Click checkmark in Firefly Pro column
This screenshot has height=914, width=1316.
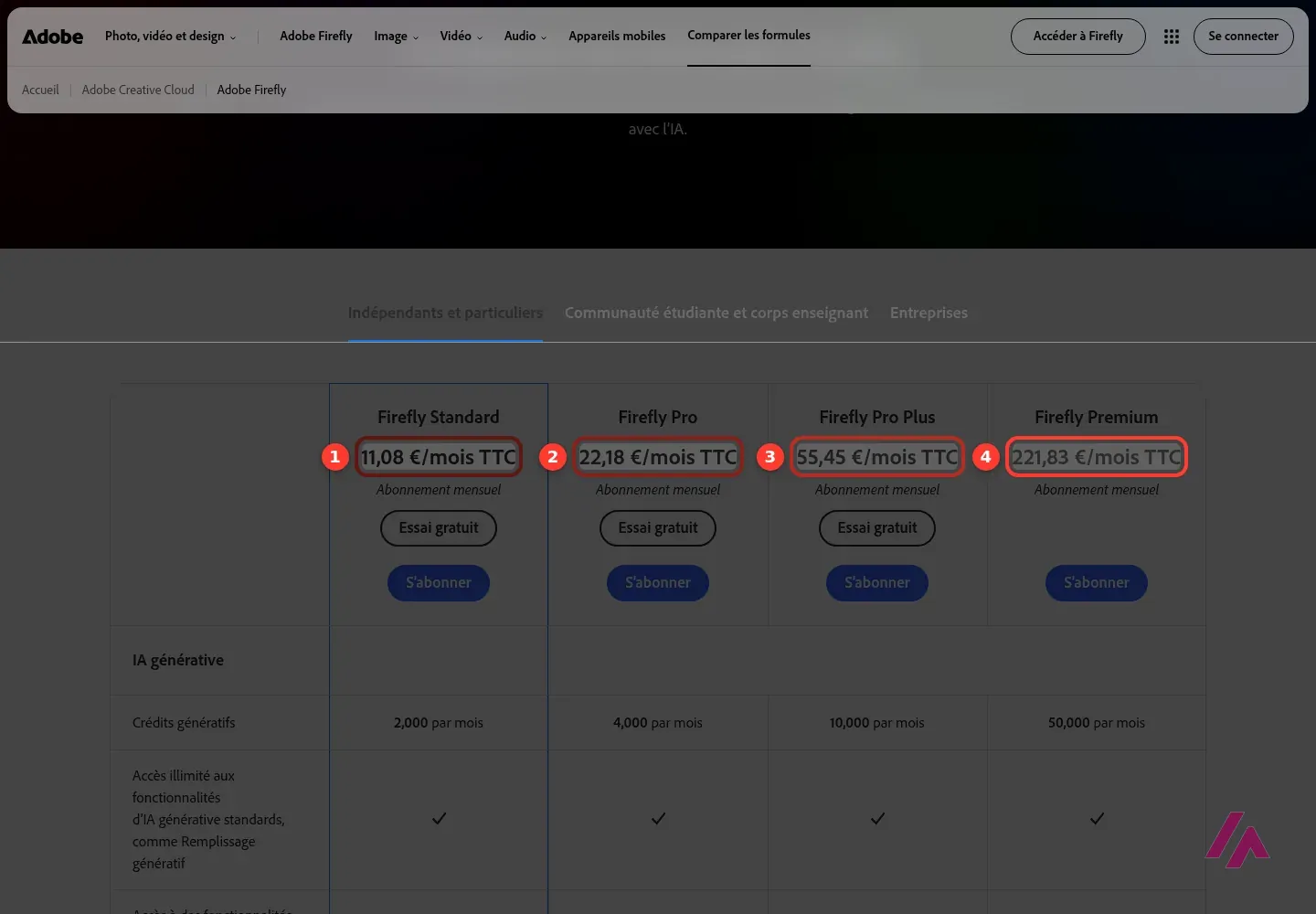(x=658, y=819)
